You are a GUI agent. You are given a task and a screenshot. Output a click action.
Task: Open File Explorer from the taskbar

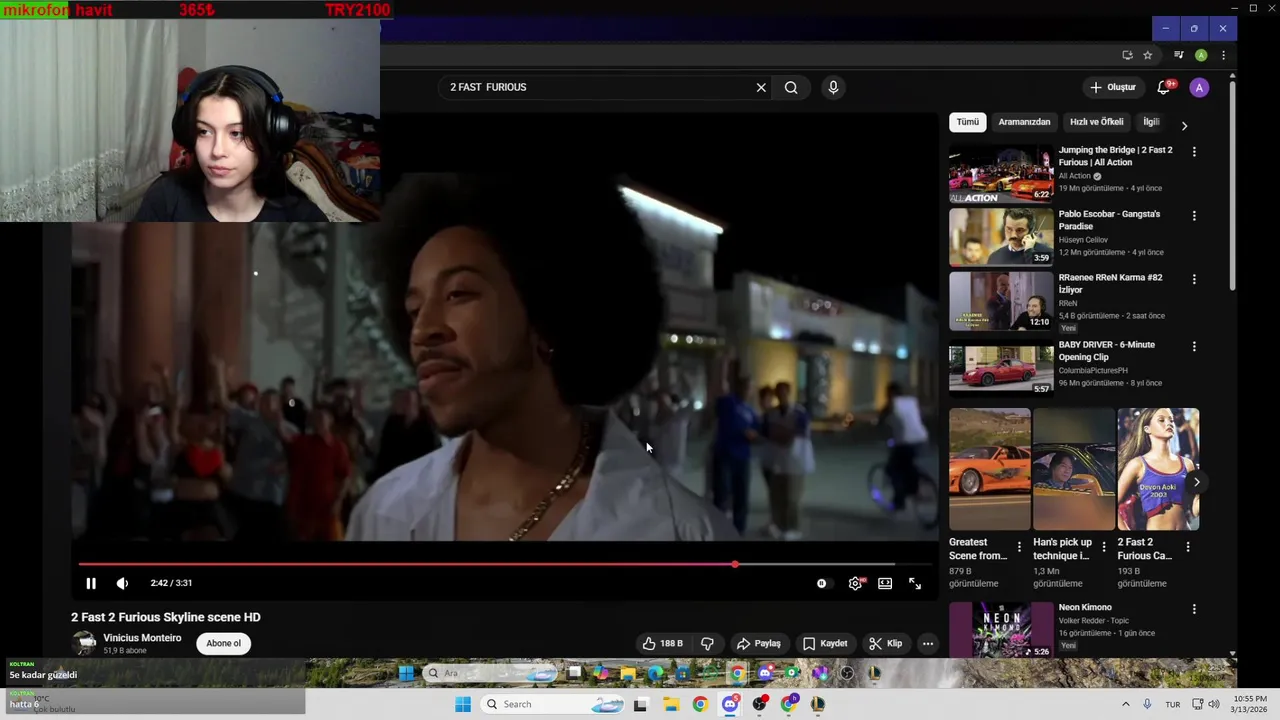671,704
